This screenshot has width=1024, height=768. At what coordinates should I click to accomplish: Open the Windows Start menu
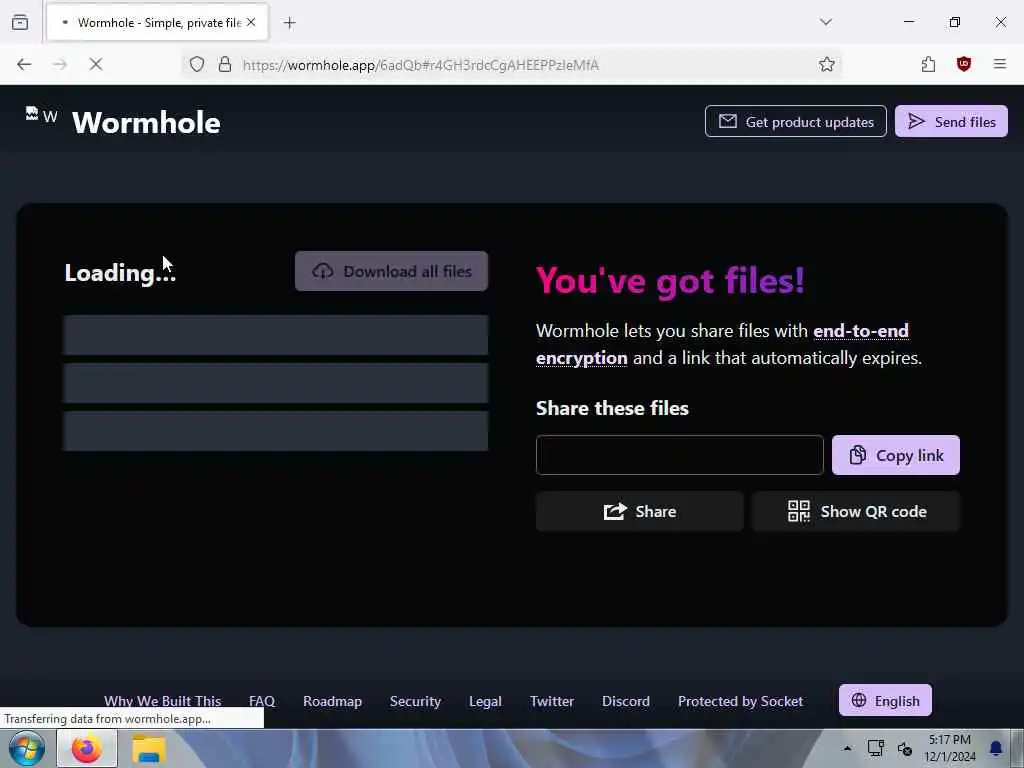[27, 749]
